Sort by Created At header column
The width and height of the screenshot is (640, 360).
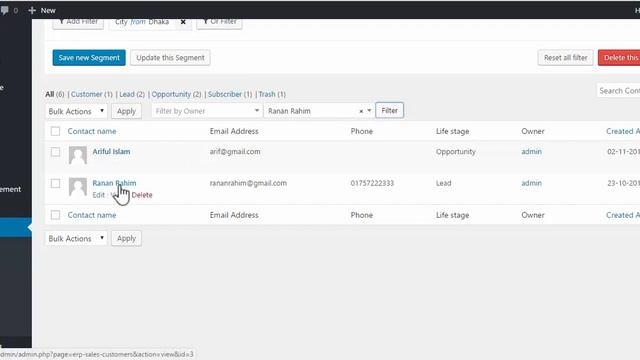(623, 131)
